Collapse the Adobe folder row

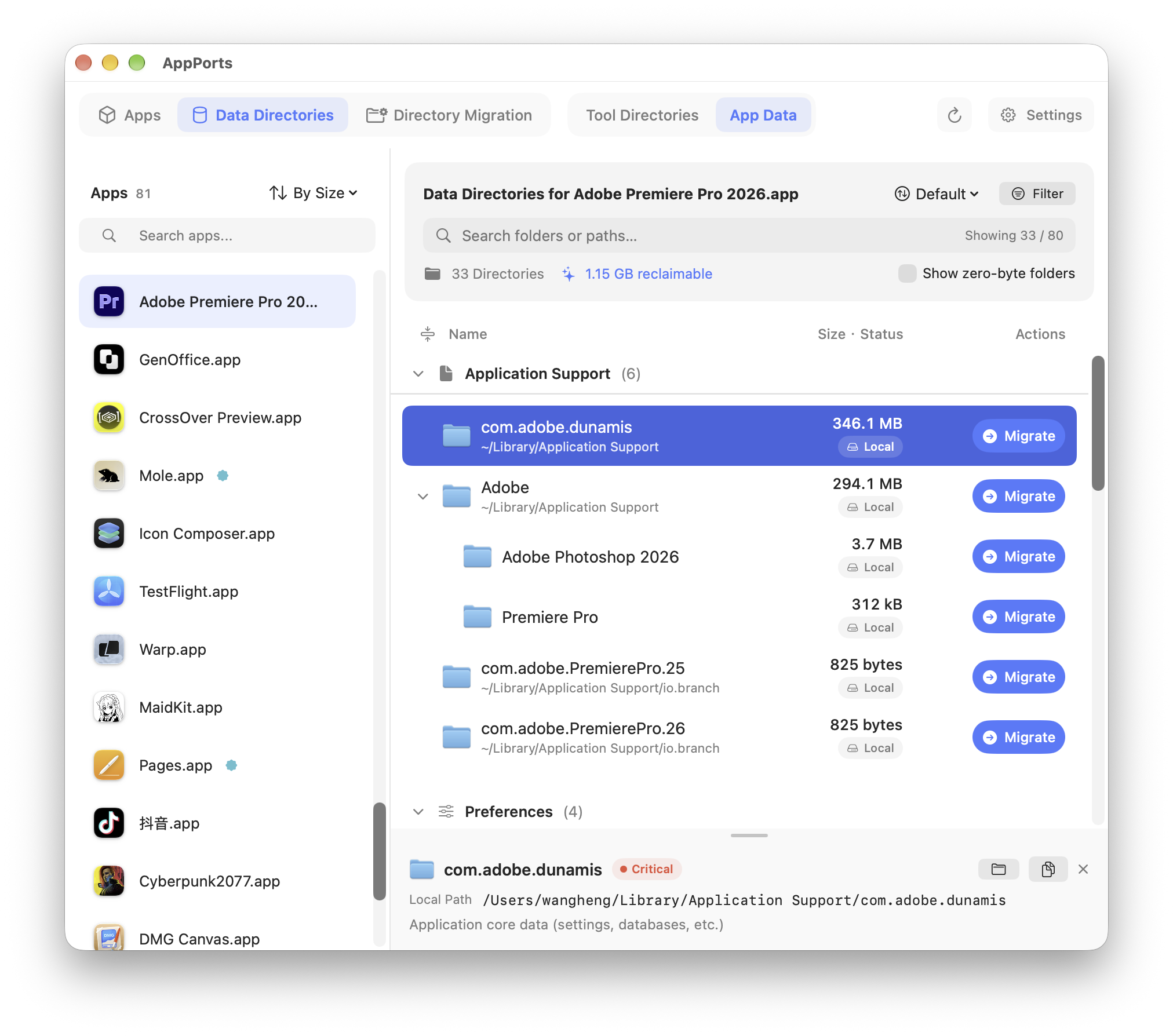[423, 497]
